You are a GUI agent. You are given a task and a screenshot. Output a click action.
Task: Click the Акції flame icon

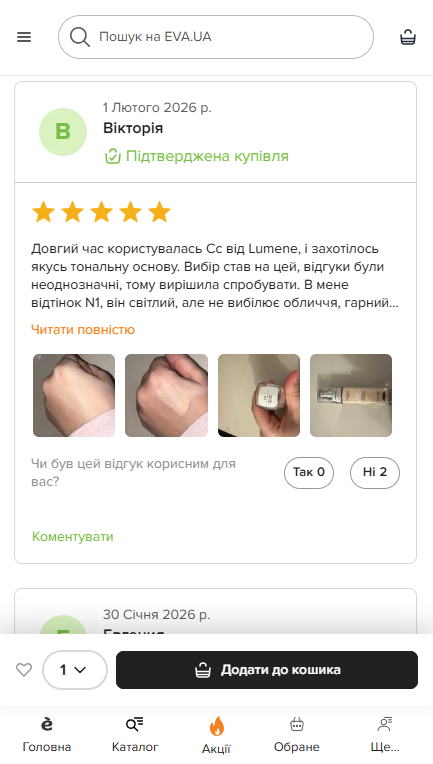(216, 726)
